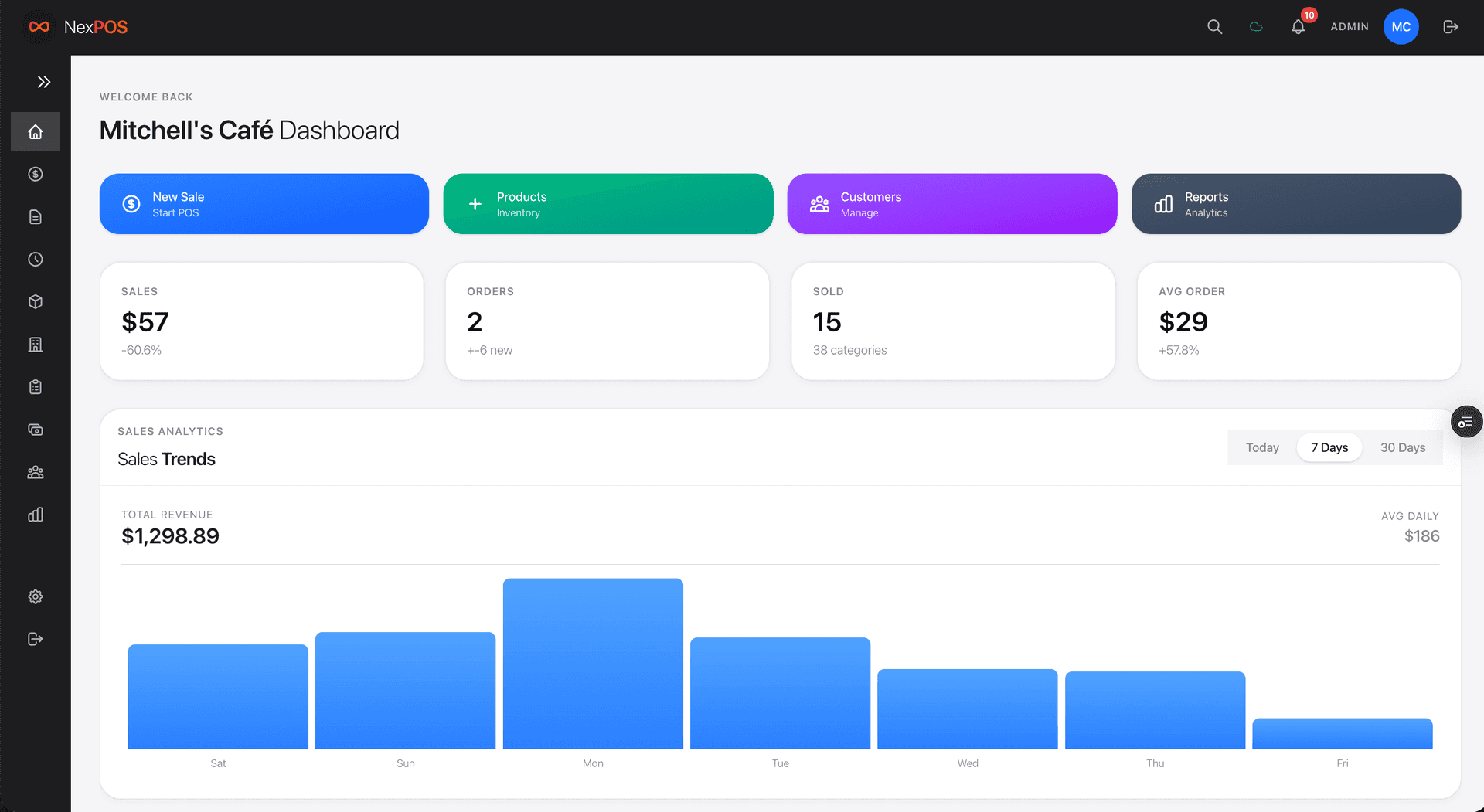Open the Products cube icon in sidebar
Screen dimensions: 1484x812
35,301
